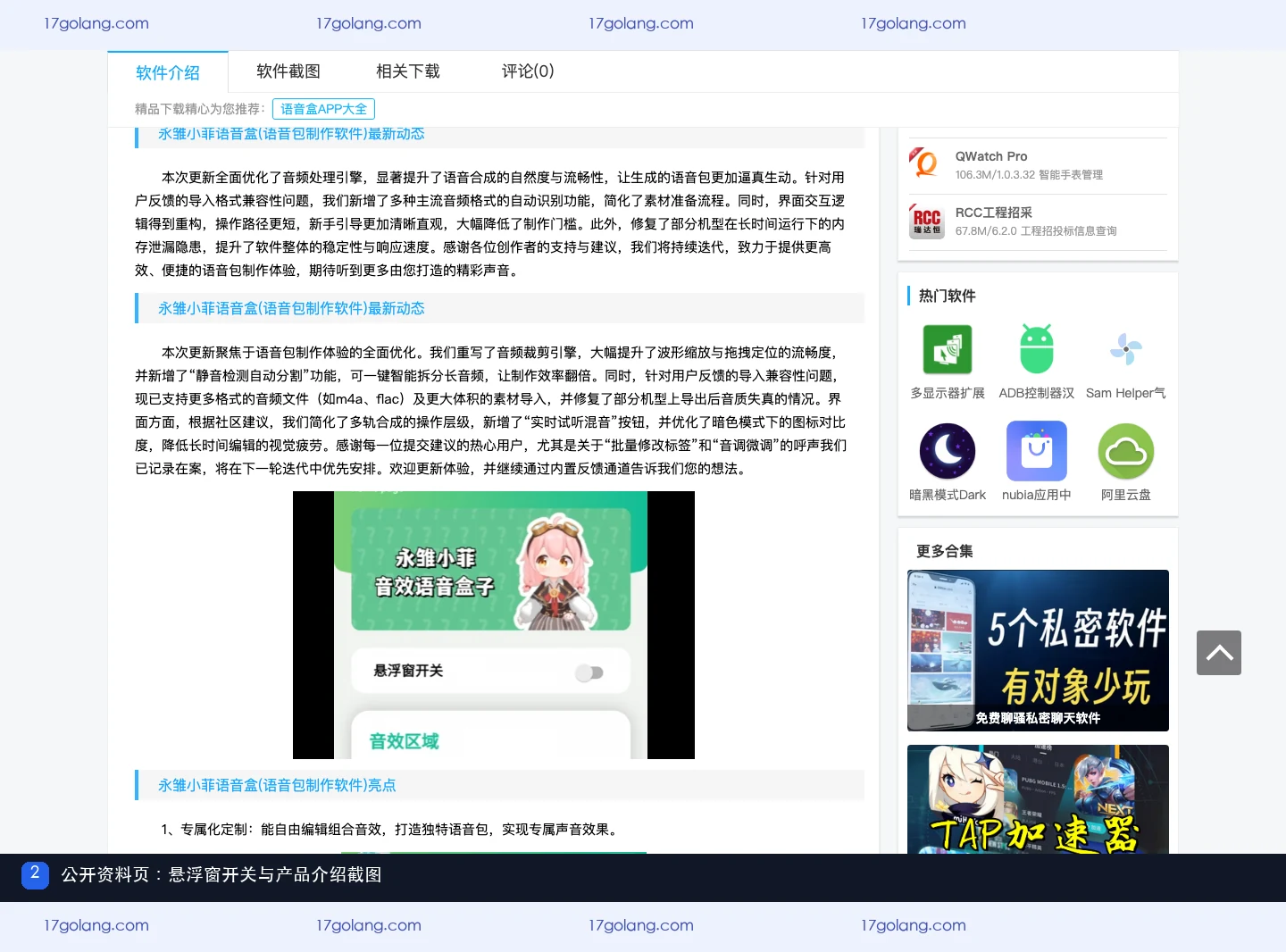Open the QWatch Pro app icon
This screenshot has width=1286, height=952.
point(927,165)
